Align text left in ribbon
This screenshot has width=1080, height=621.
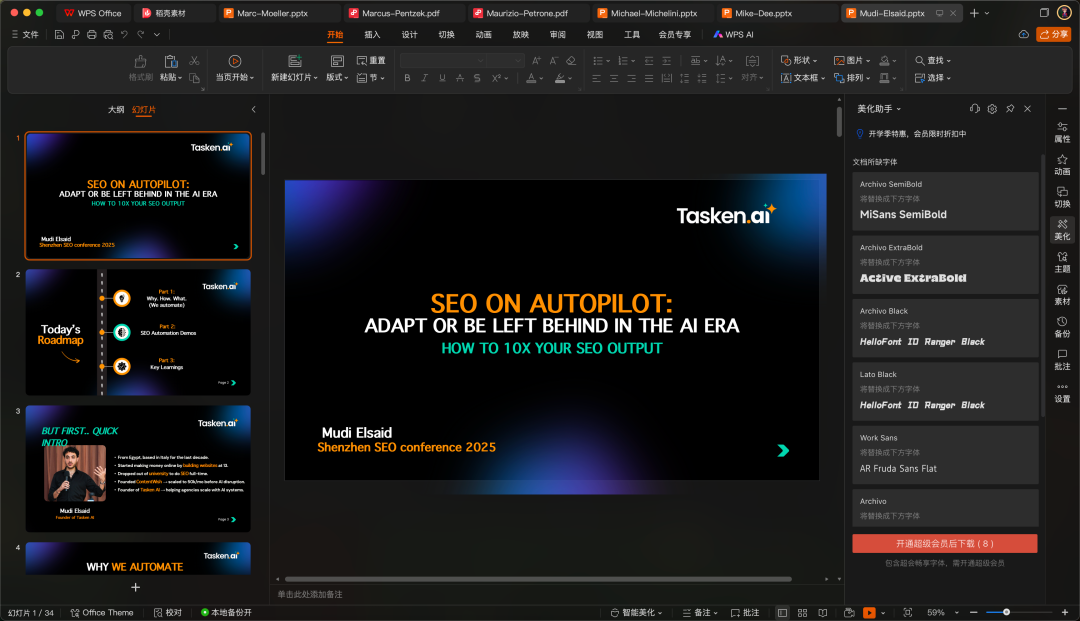pyautogui.click(x=596, y=78)
